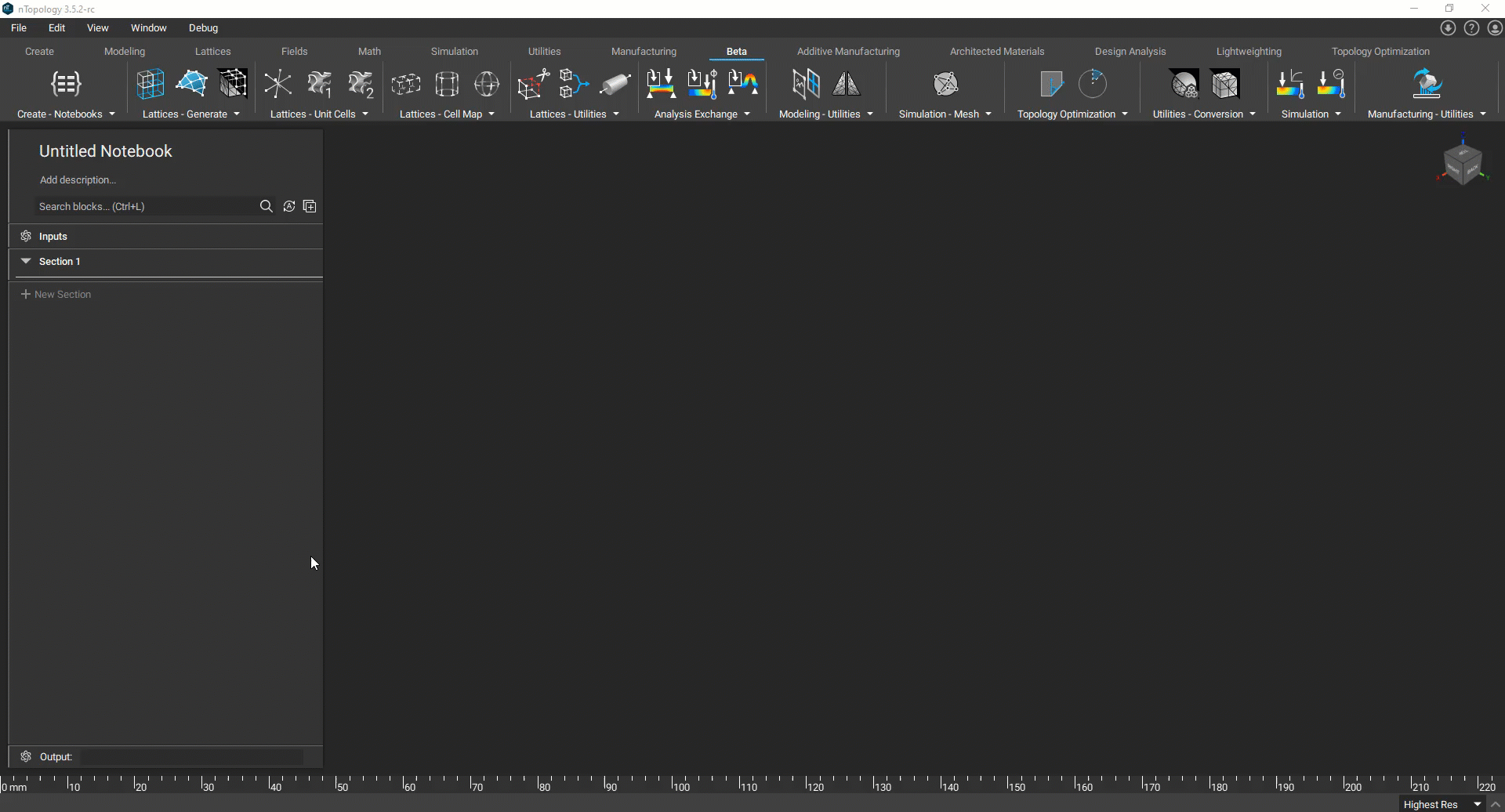Open the help question mark icon
The image size is (1505, 812).
pos(1471,27)
